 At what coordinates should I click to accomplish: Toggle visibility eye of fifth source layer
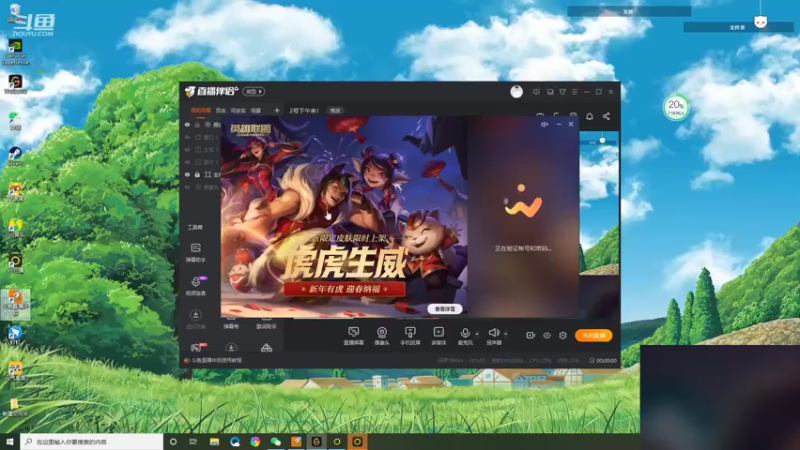pos(187,174)
